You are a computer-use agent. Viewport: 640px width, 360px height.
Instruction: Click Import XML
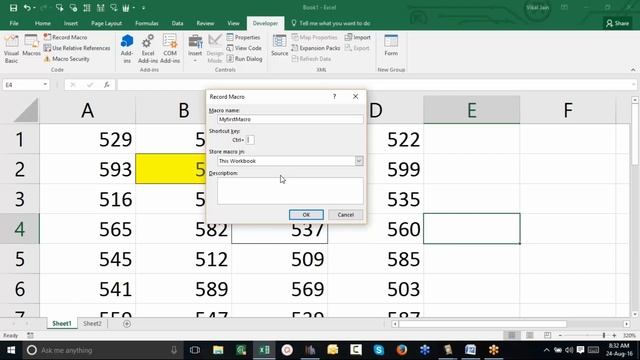click(358, 37)
